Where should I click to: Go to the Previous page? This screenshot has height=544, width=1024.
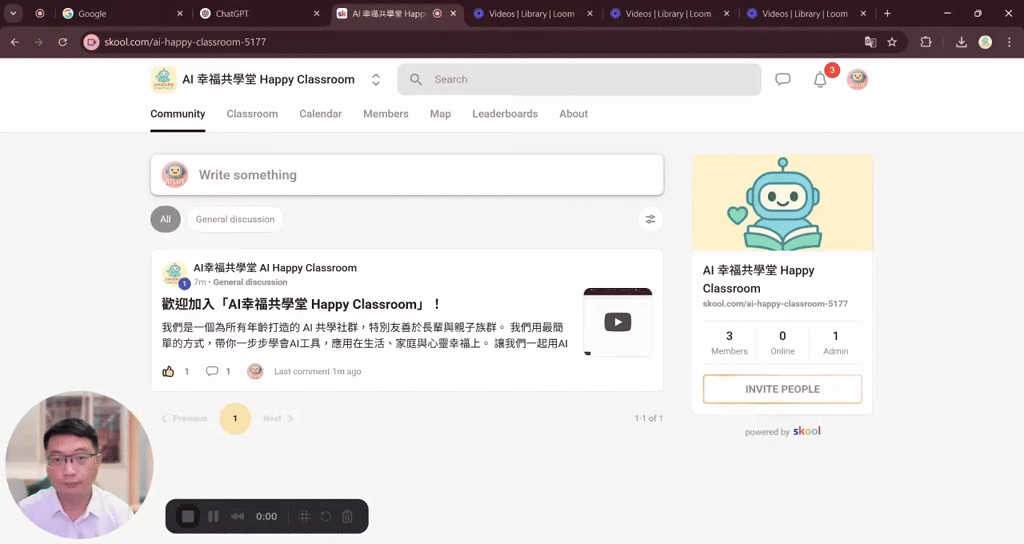pyautogui.click(x=184, y=419)
